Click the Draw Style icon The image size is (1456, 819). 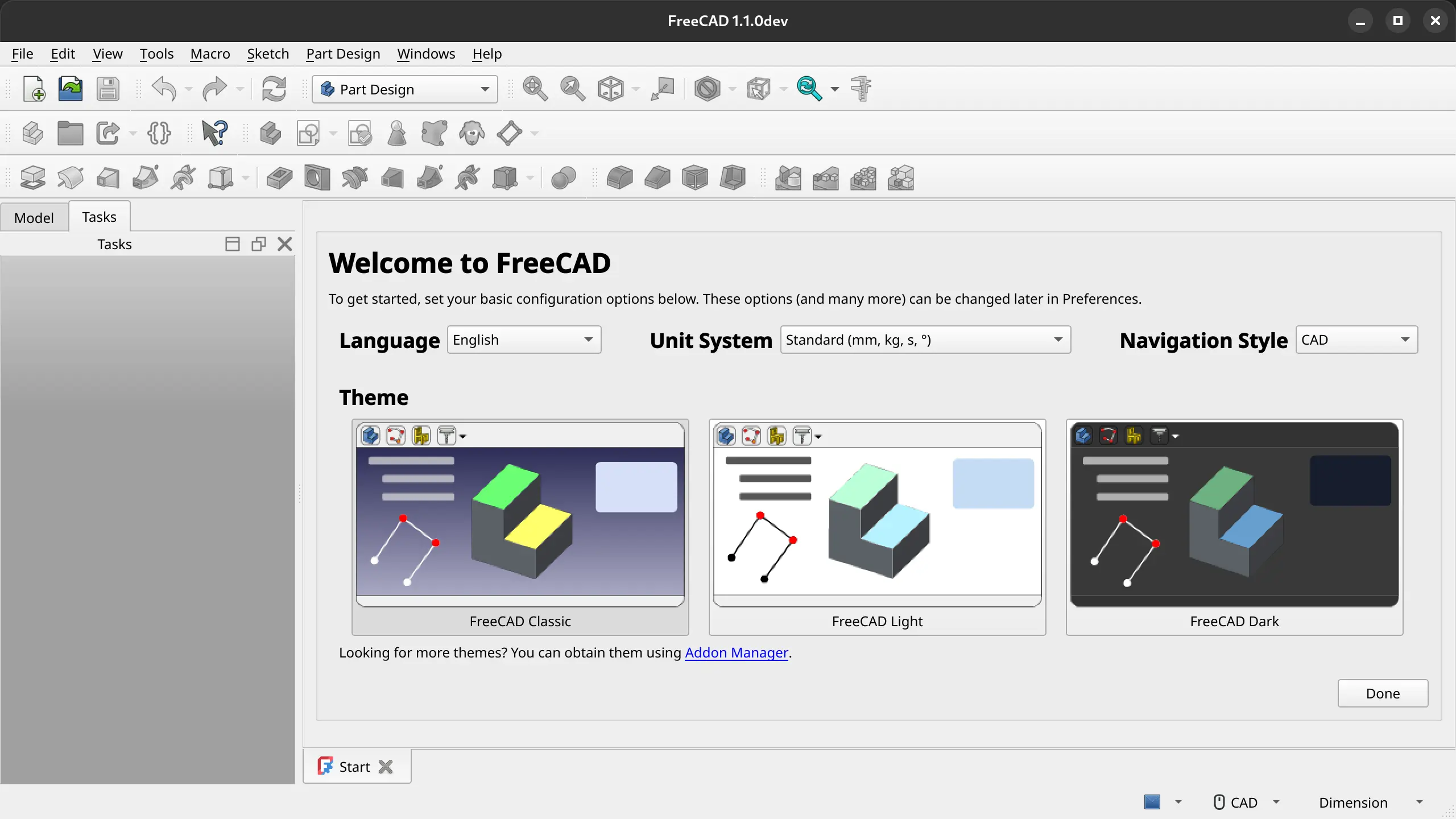pyautogui.click(x=707, y=89)
